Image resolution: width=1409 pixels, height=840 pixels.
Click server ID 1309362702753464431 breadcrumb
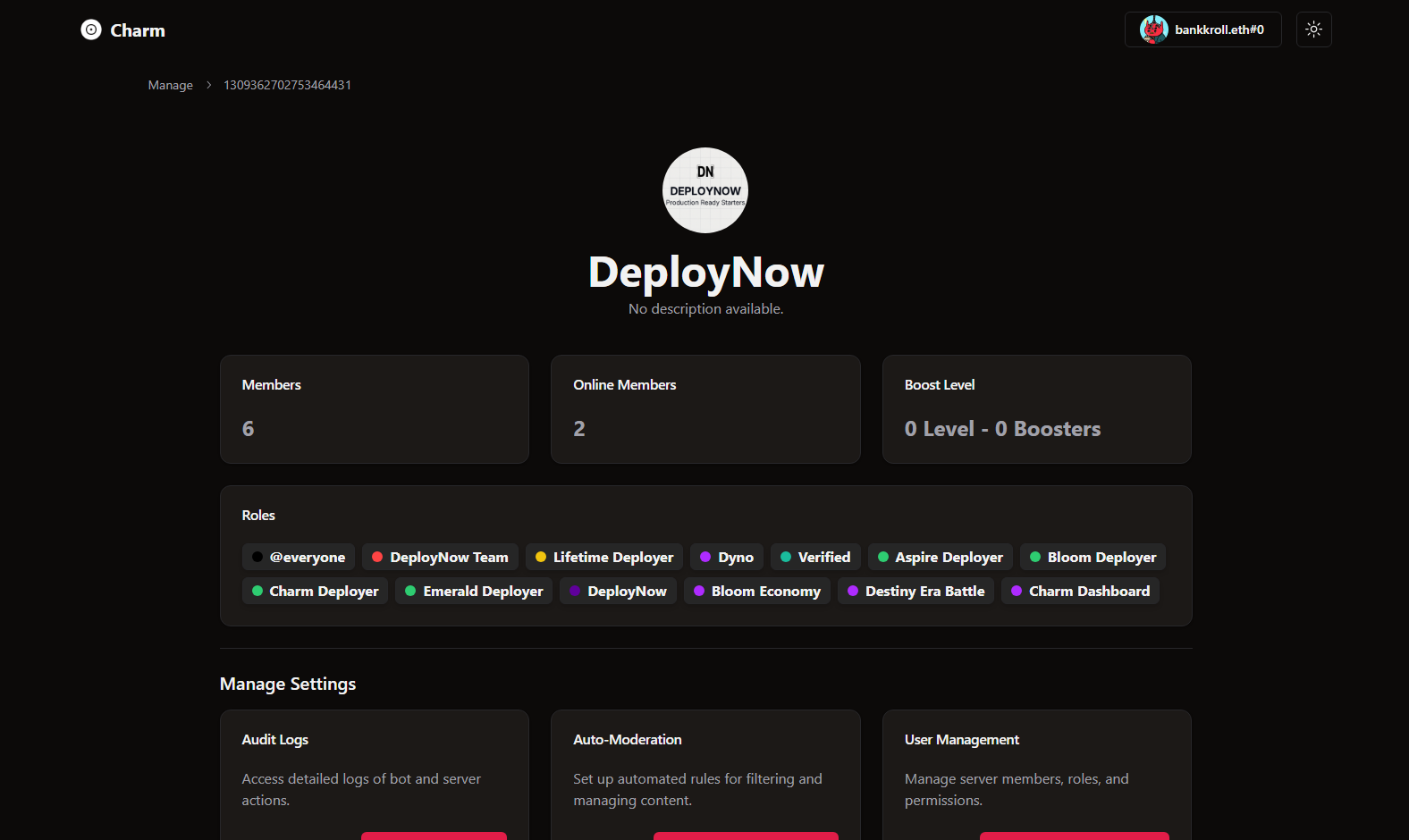click(x=287, y=85)
